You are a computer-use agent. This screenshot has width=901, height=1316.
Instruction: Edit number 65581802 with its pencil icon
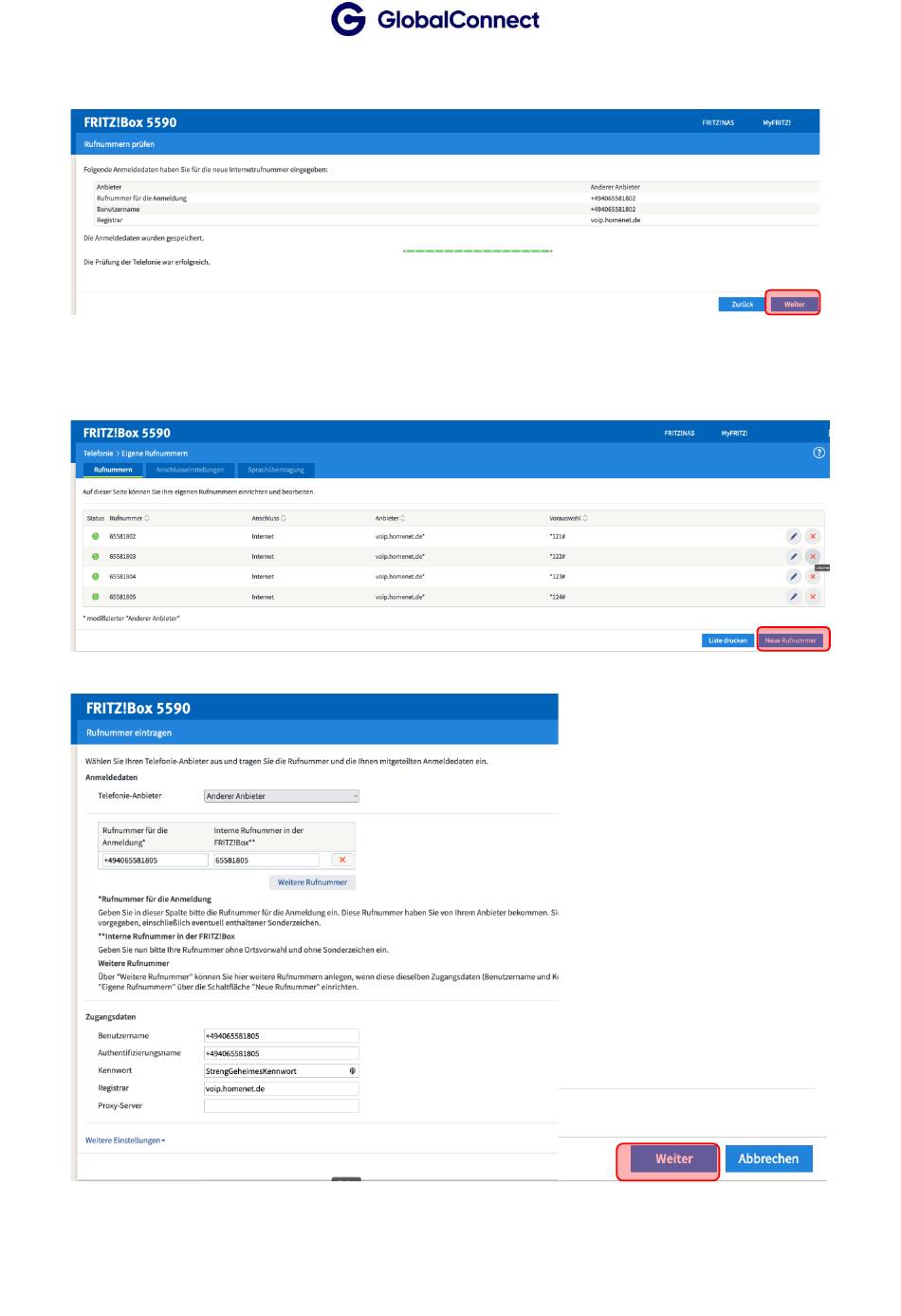point(794,536)
